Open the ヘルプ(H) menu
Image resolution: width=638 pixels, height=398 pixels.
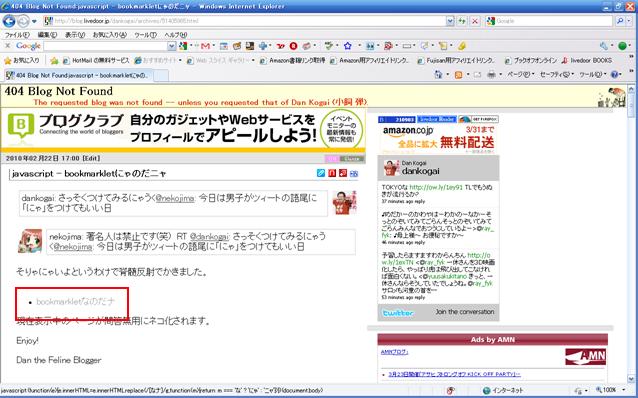tap(175, 35)
